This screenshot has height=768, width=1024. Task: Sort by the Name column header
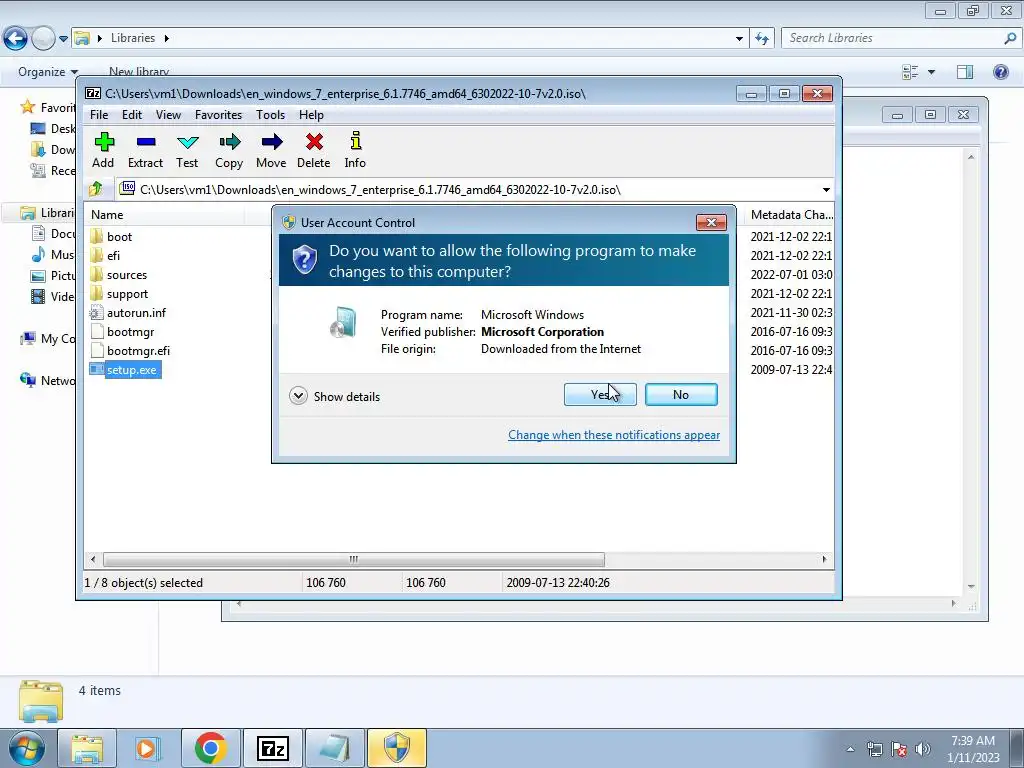pyautogui.click(x=163, y=215)
